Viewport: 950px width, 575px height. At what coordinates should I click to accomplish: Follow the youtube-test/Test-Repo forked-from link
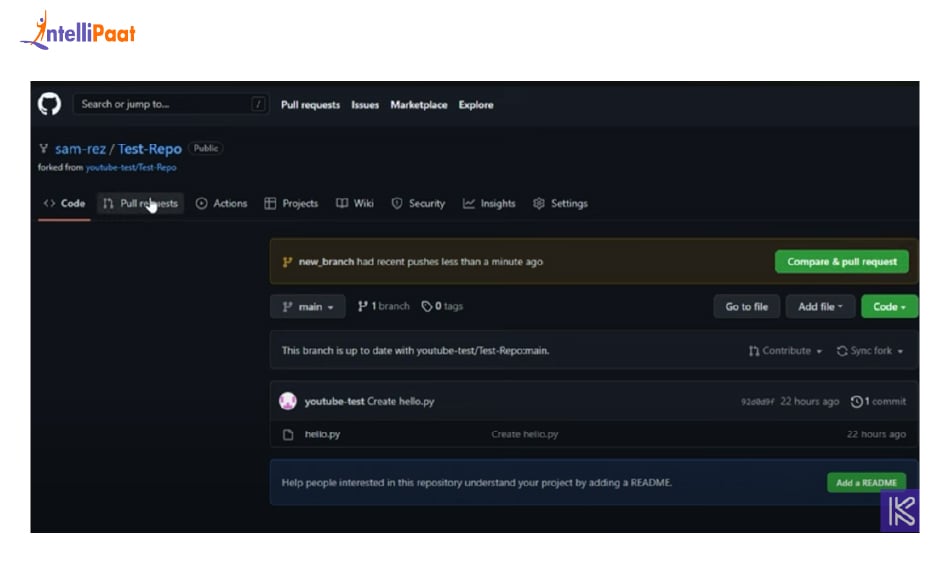(x=131, y=168)
